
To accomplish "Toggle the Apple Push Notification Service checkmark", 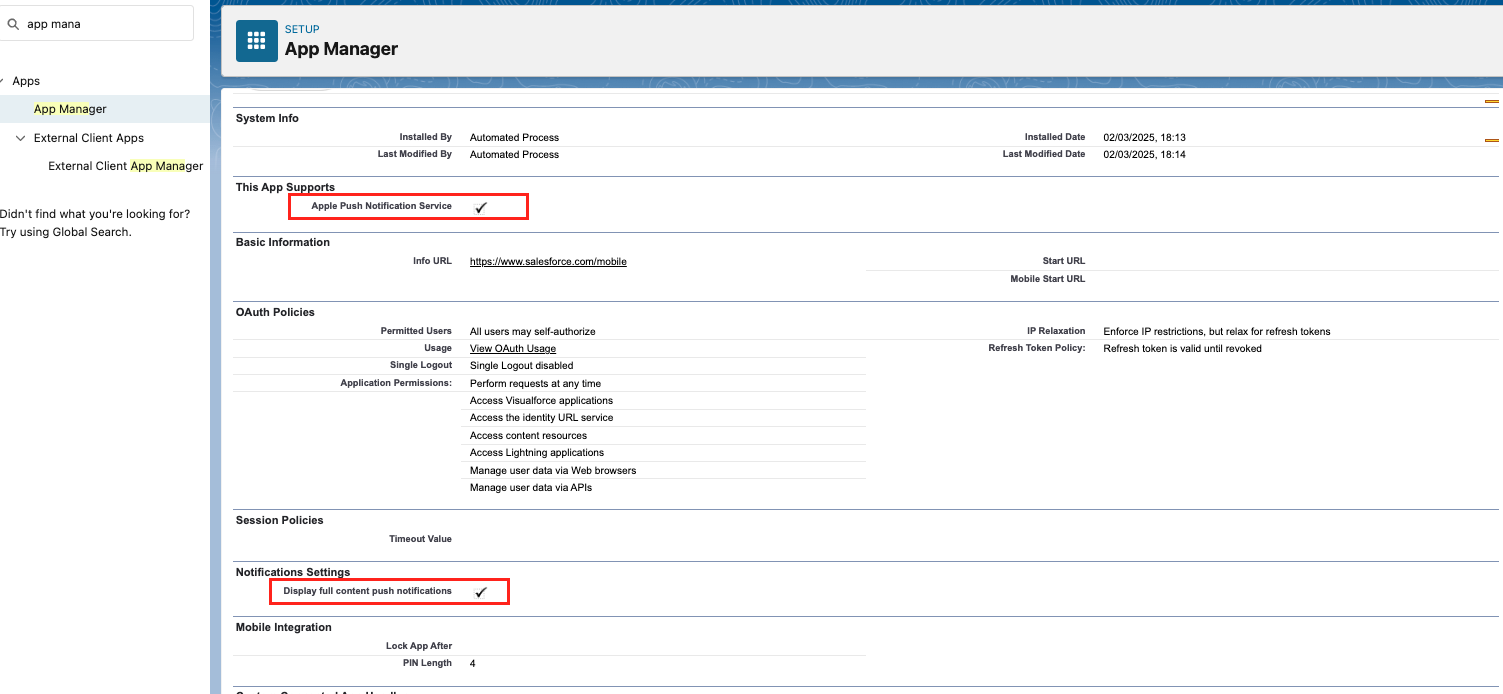I will (x=481, y=207).
